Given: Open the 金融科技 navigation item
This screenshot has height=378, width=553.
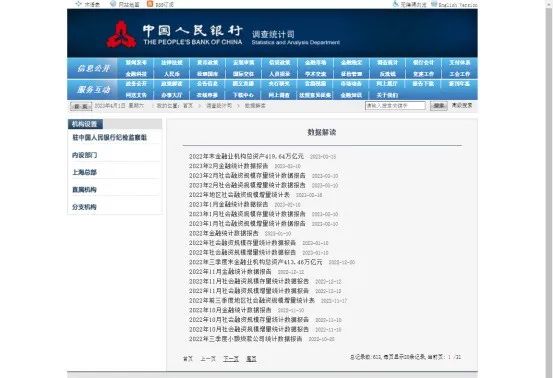Looking at the screenshot, I should point(136,74).
